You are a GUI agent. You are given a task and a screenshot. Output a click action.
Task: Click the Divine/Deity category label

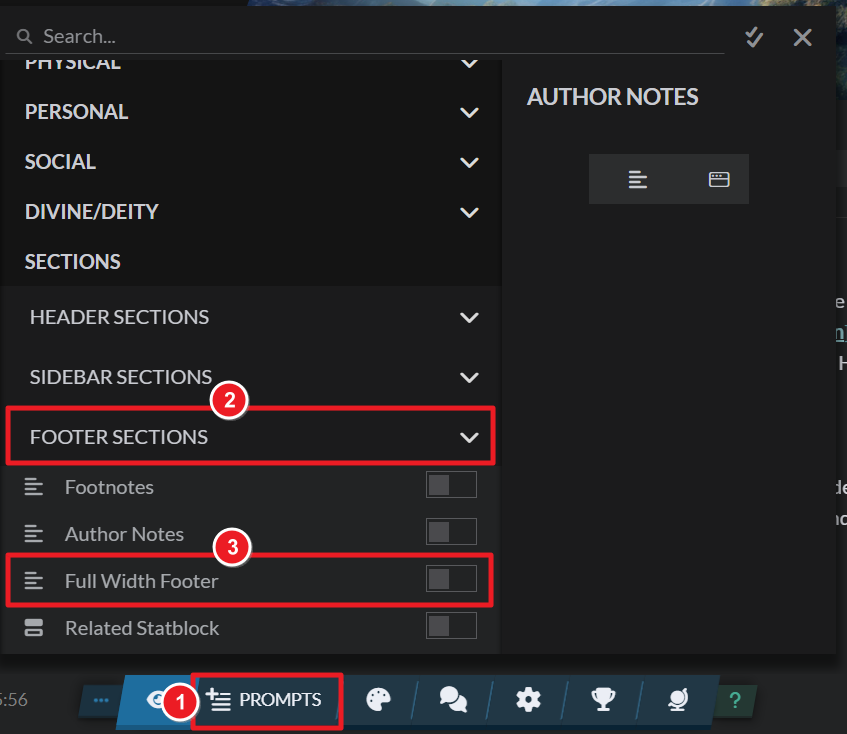point(92,212)
